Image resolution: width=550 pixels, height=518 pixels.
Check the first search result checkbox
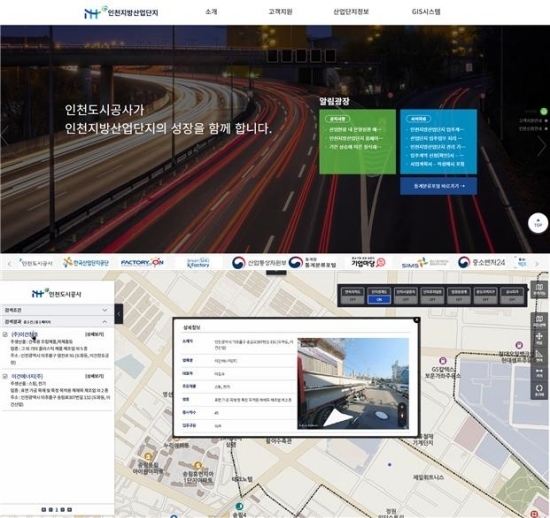[5, 334]
